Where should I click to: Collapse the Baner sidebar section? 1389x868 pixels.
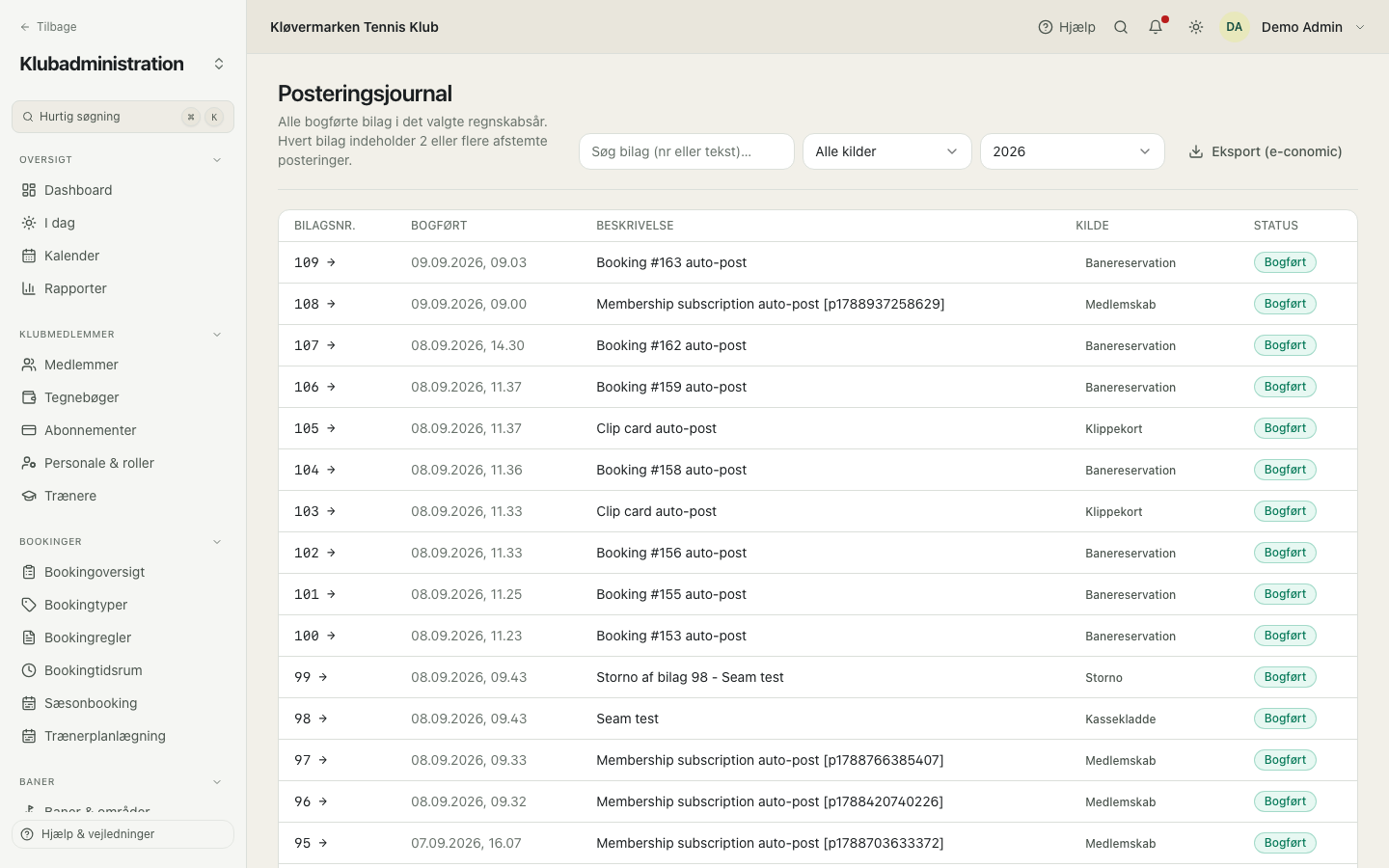click(217, 782)
